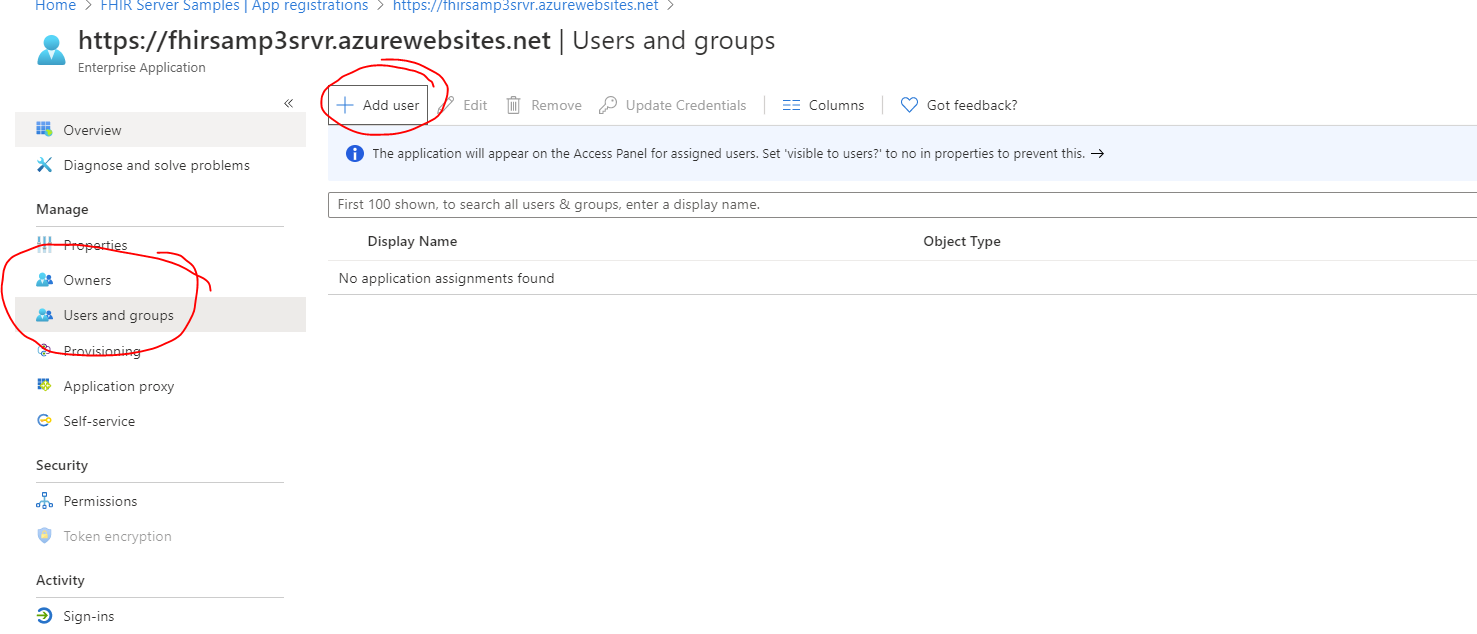Open the Overview page
This screenshot has width=1477, height=634.
[92, 129]
